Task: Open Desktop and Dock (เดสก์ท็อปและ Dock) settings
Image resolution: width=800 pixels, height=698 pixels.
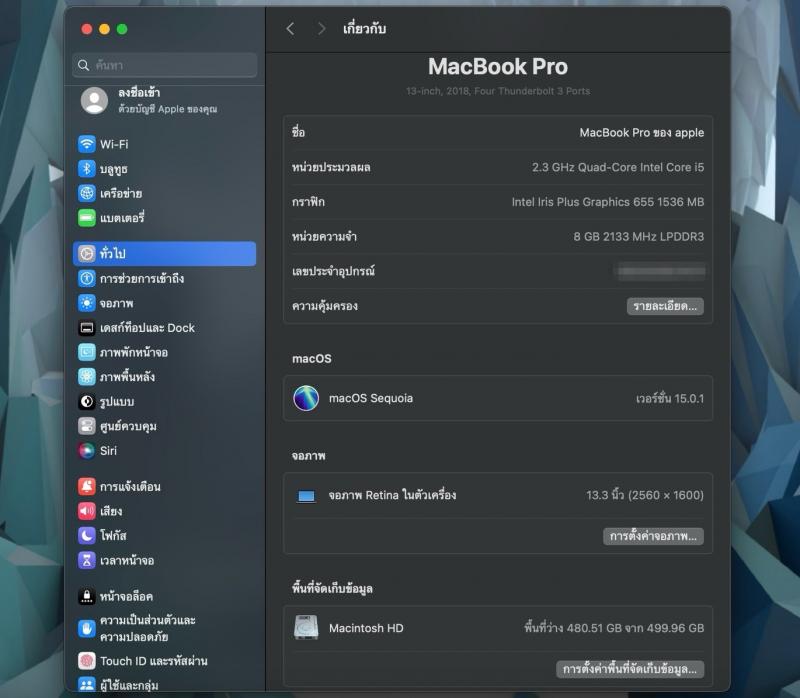Action: [146, 328]
